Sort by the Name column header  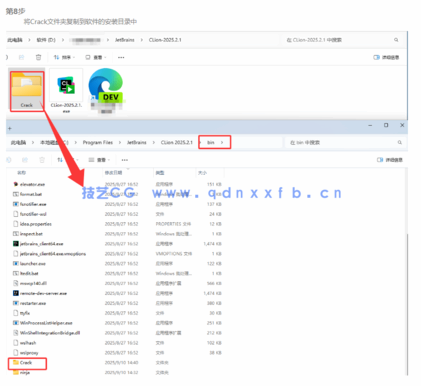coord(21,173)
